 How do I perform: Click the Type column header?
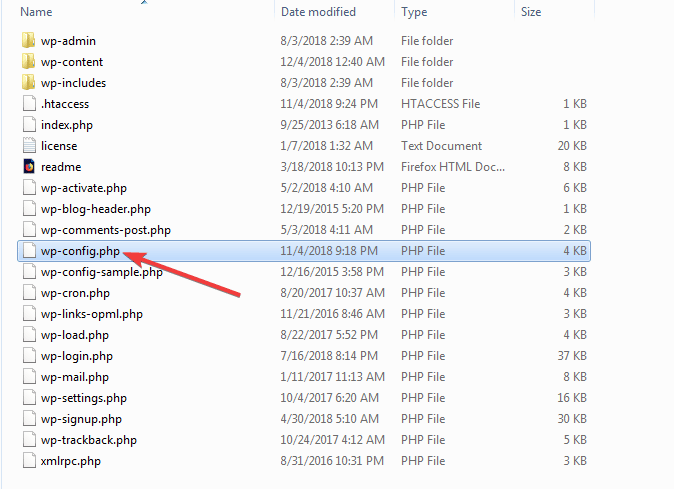(x=414, y=12)
